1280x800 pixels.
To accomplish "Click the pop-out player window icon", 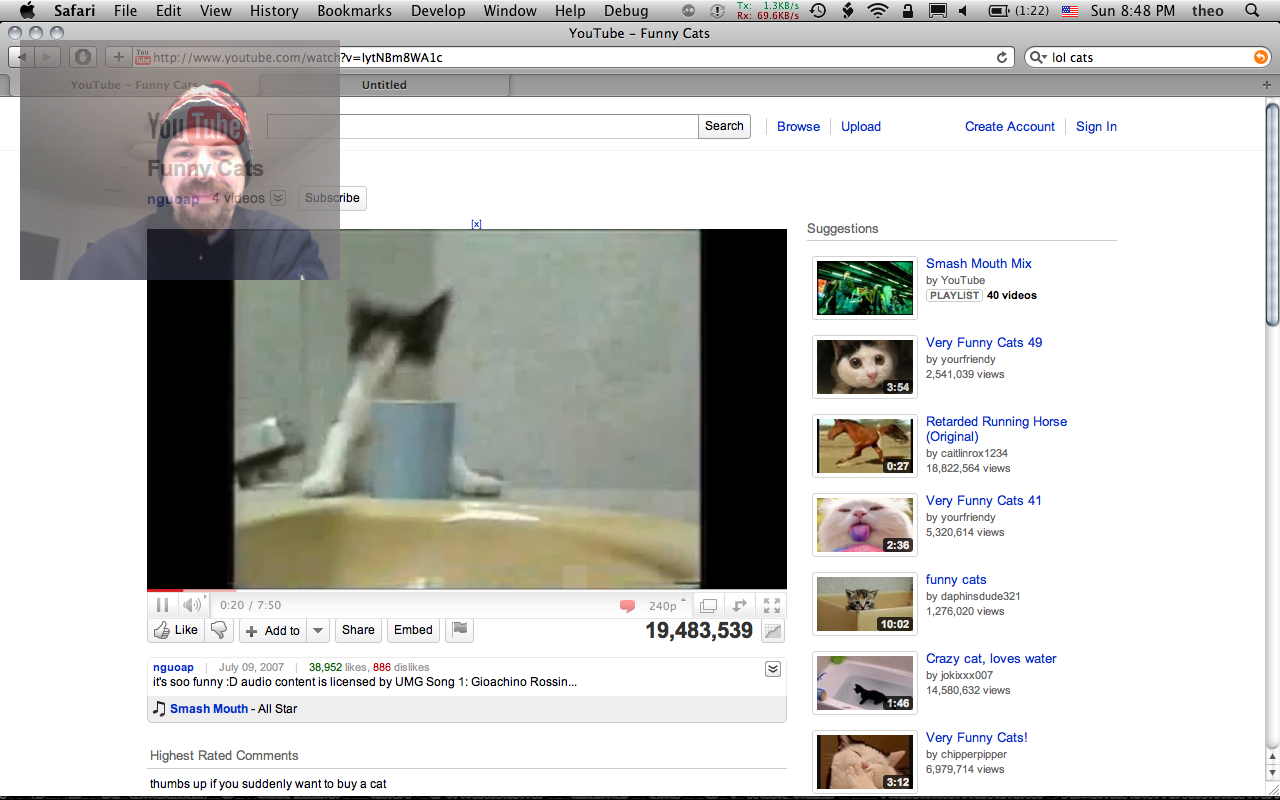I will [x=708, y=606].
